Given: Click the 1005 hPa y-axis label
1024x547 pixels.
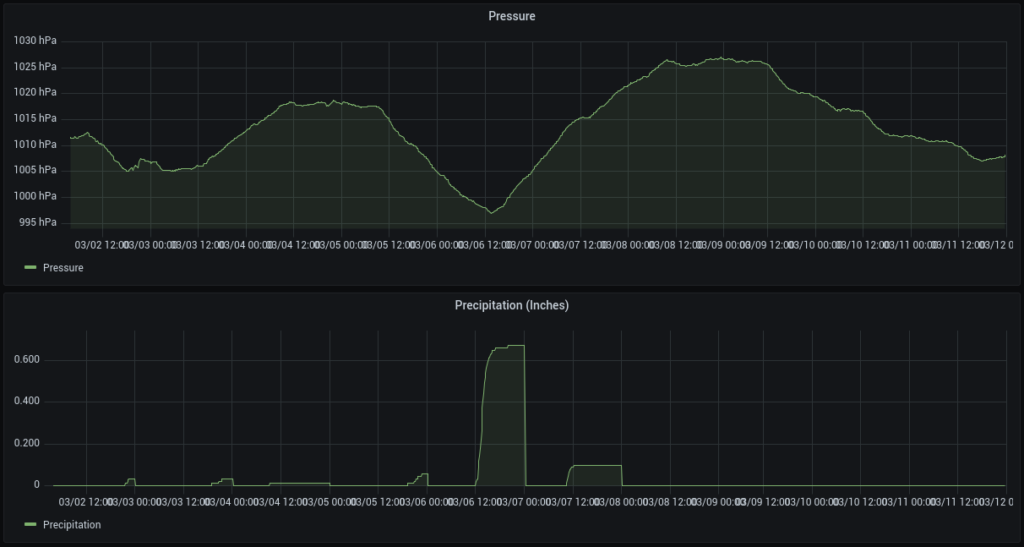Looking at the screenshot, I should point(35,170).
